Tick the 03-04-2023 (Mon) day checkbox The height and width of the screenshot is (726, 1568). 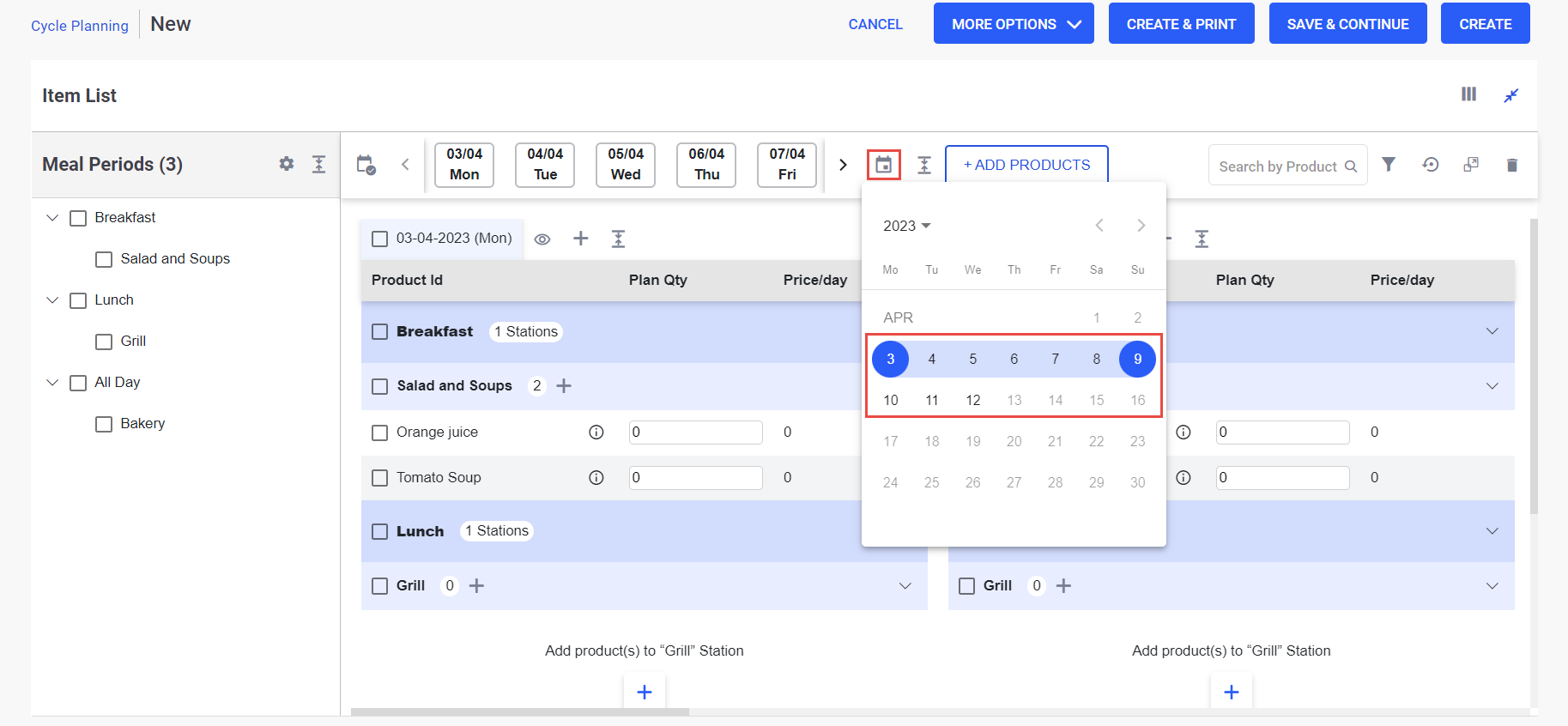click(380, 239)
